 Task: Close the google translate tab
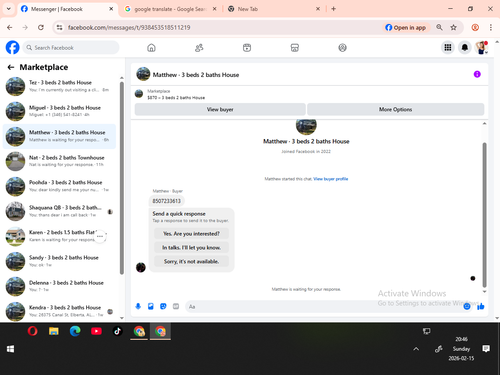[x=215, y=9]
